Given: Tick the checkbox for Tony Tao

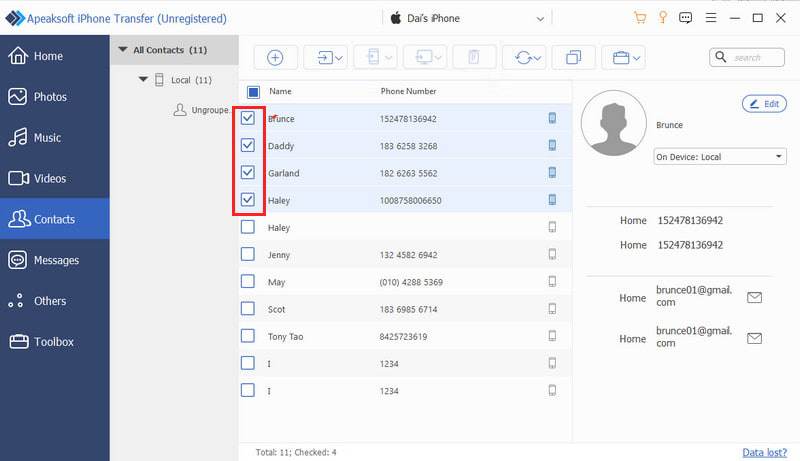Looking at the screenshot, I should (248, 336).
